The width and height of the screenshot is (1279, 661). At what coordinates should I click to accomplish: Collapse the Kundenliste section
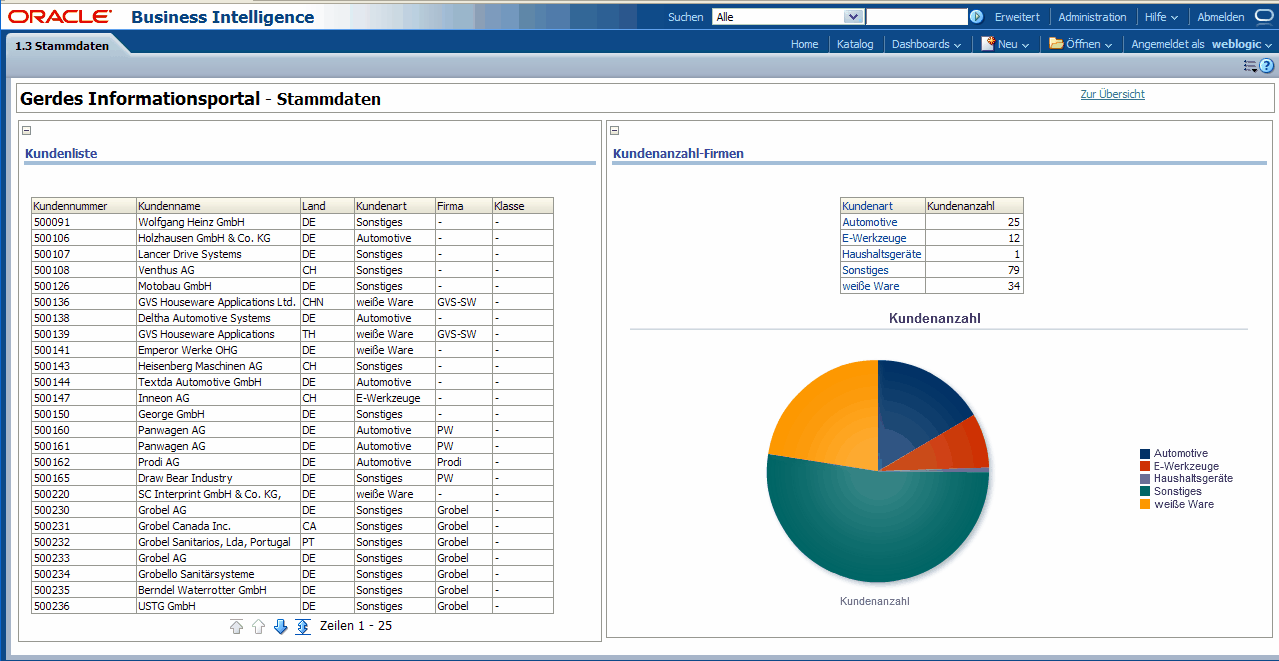(27, 130)
